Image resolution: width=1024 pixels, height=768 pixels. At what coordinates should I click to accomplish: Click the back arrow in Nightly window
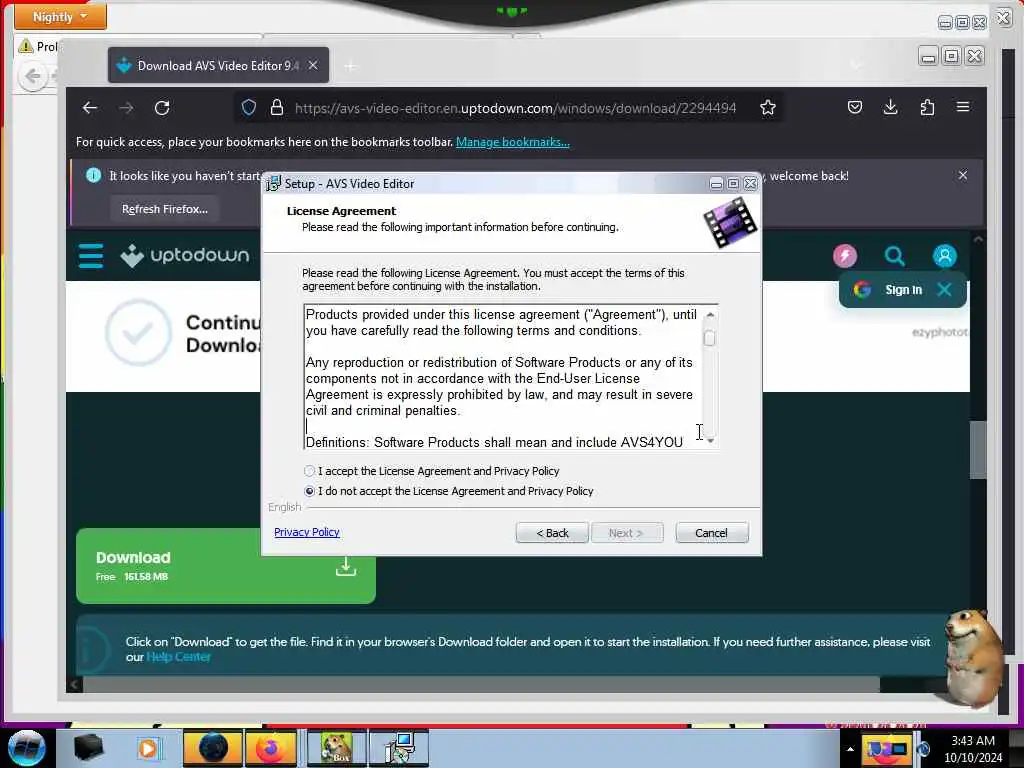point(33,76)
